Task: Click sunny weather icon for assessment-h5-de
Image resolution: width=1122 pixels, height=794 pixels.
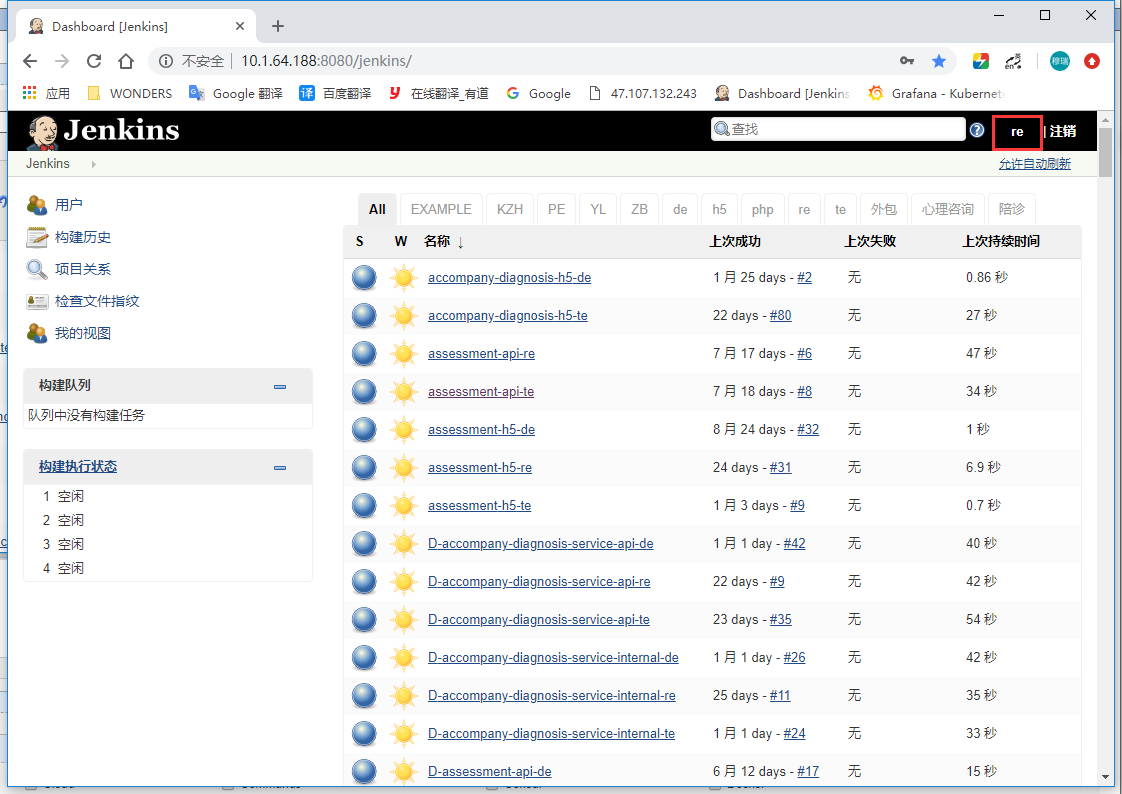Action: coord(404,429)
